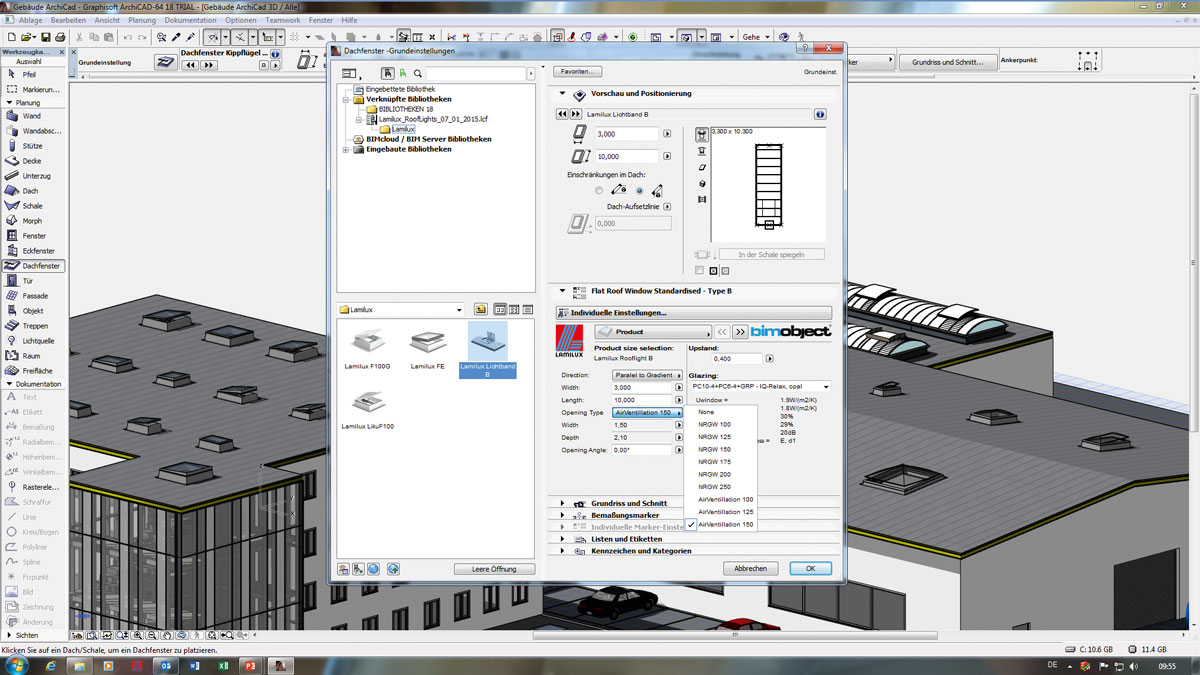
Task: Open PowerPoint from the Windows taskbar
Action: tap(251, 665)
